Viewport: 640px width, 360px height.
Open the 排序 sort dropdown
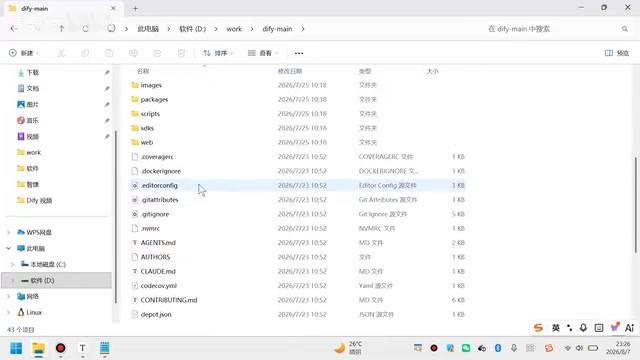[218, 53]
